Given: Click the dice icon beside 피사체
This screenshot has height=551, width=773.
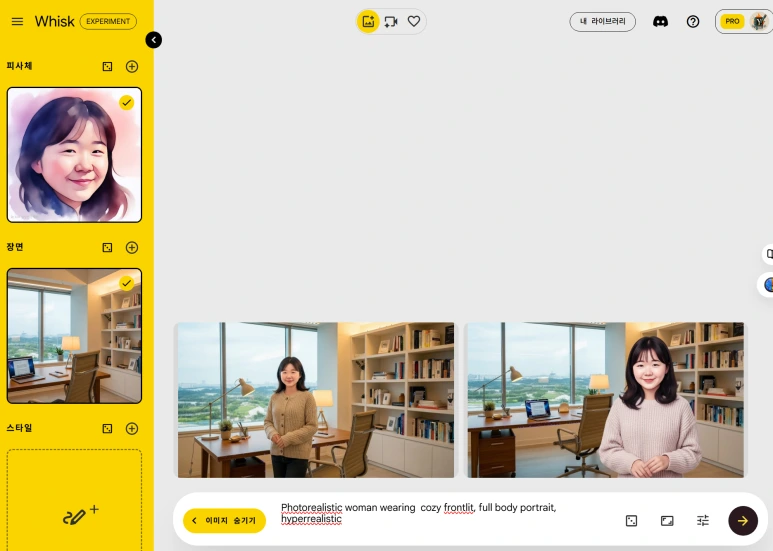Looking at the screenshot, I should (107, 67).
